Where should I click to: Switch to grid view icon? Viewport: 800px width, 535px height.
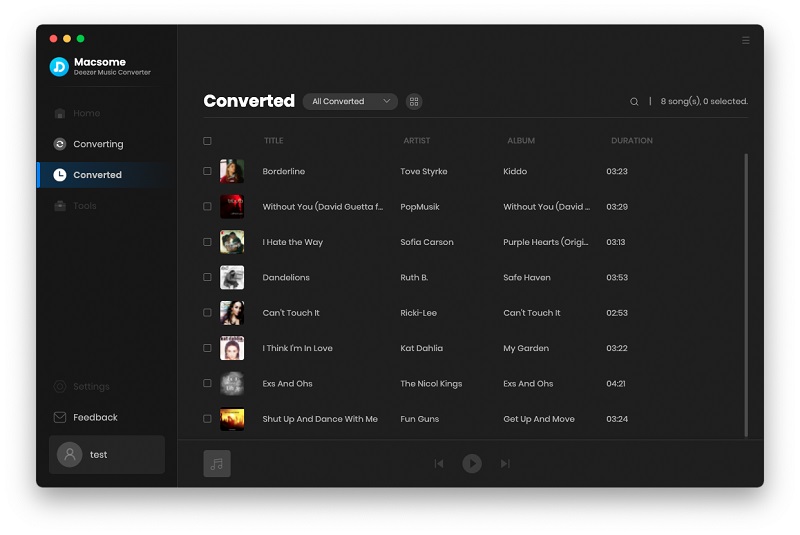click(414, 101)
